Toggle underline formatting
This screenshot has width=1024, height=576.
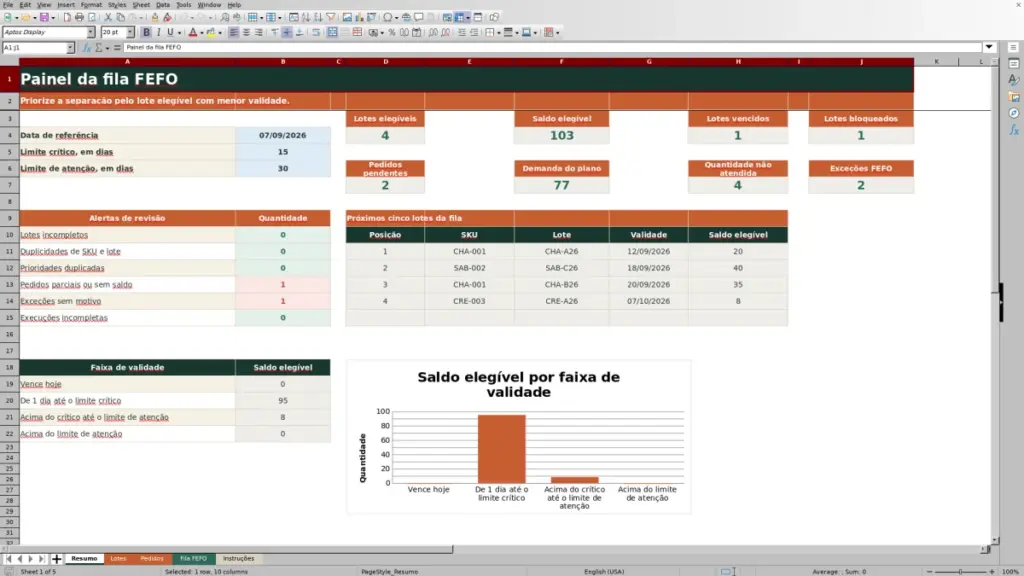click(170, 32)
